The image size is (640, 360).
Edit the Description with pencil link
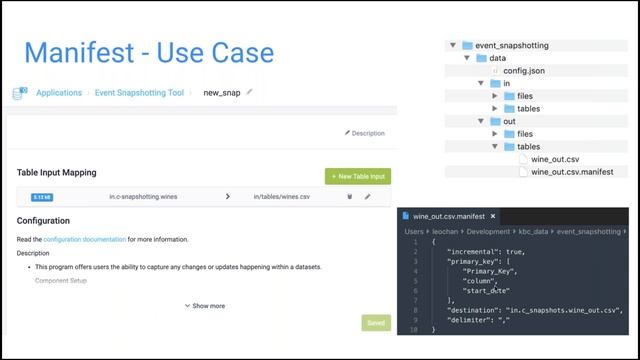click(x=364, y=133)
